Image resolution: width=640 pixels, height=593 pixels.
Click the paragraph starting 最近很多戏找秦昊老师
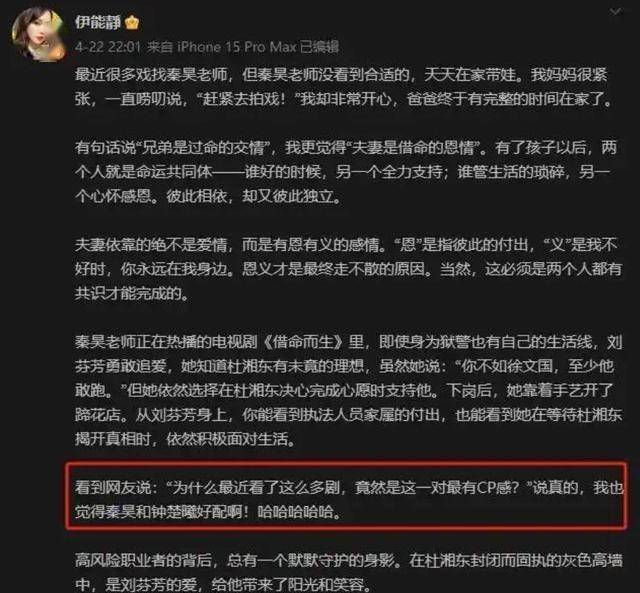point(344,87)
